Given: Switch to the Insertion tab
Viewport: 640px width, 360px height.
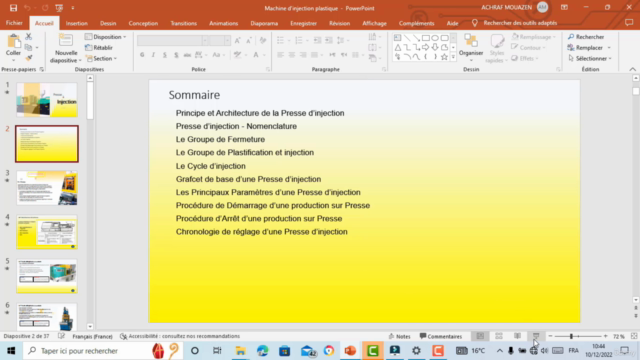Looking at the screenshot, I should pyautogui.click(x=77, y=23).
